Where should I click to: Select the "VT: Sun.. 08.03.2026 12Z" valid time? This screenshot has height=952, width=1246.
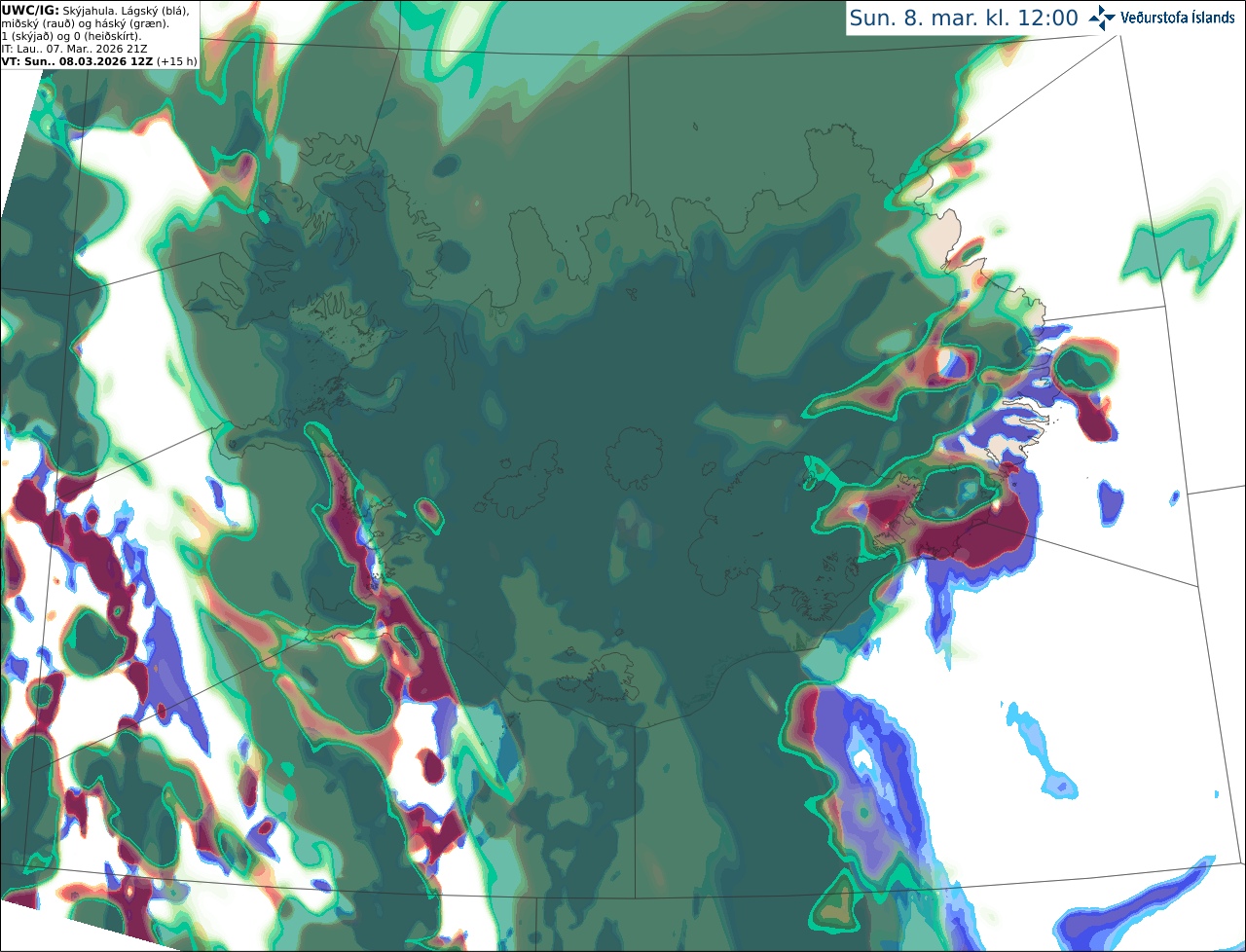[x=77, y=61]
